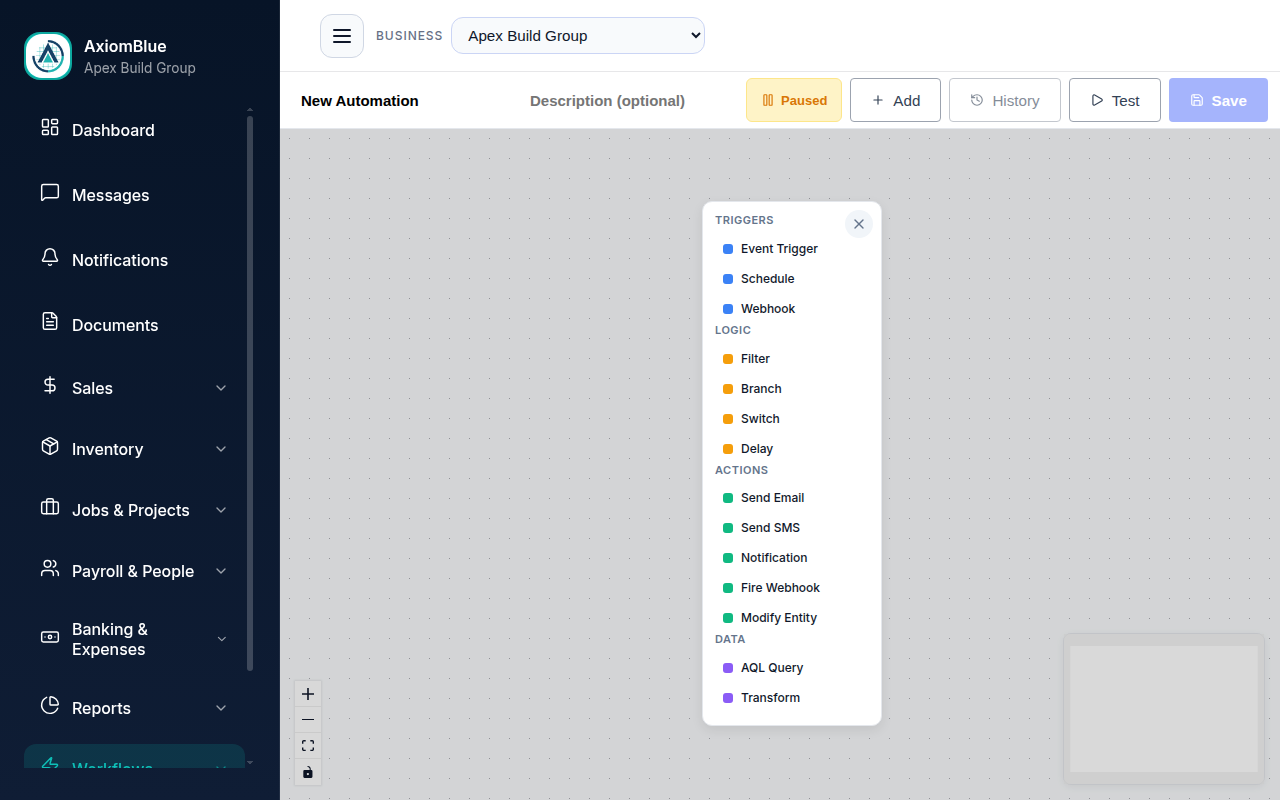Click the Sales dollar sign icon
This screenshot has width=1280, height=800.
[x=50, y=385]
